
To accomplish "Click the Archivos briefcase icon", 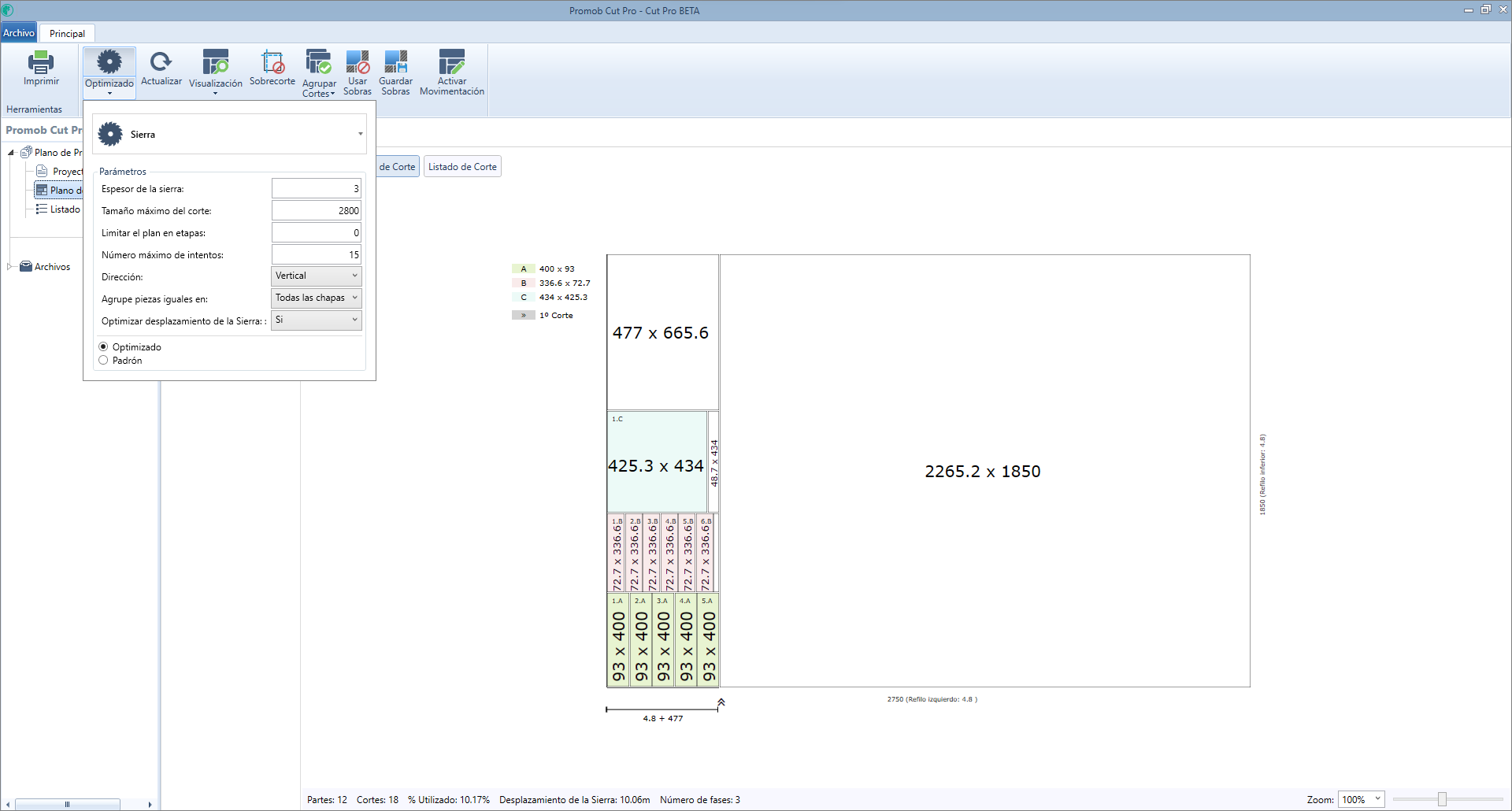I will point(26,266).
